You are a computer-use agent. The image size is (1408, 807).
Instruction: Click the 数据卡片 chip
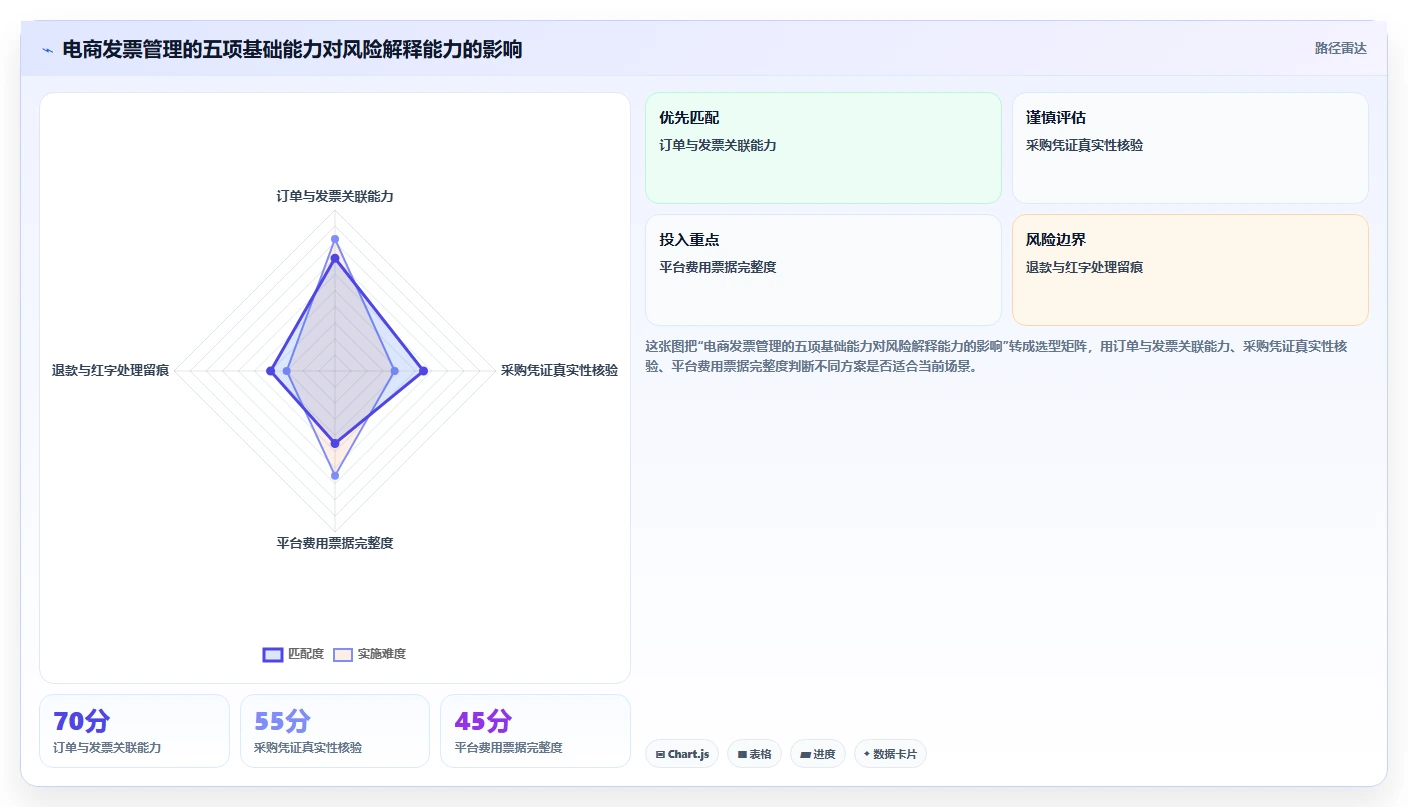click(890, 754)
